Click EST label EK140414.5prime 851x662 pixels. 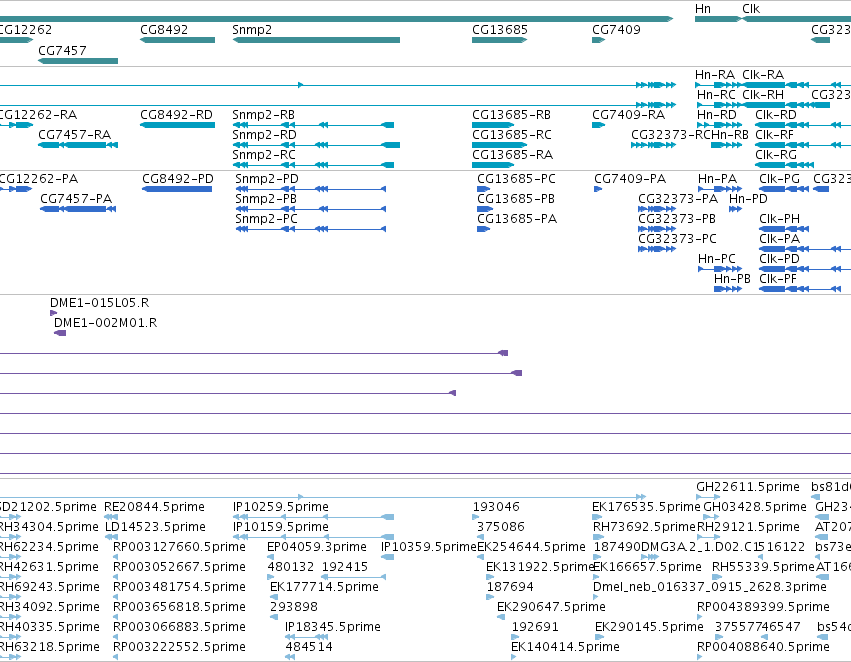pos(566,647)
